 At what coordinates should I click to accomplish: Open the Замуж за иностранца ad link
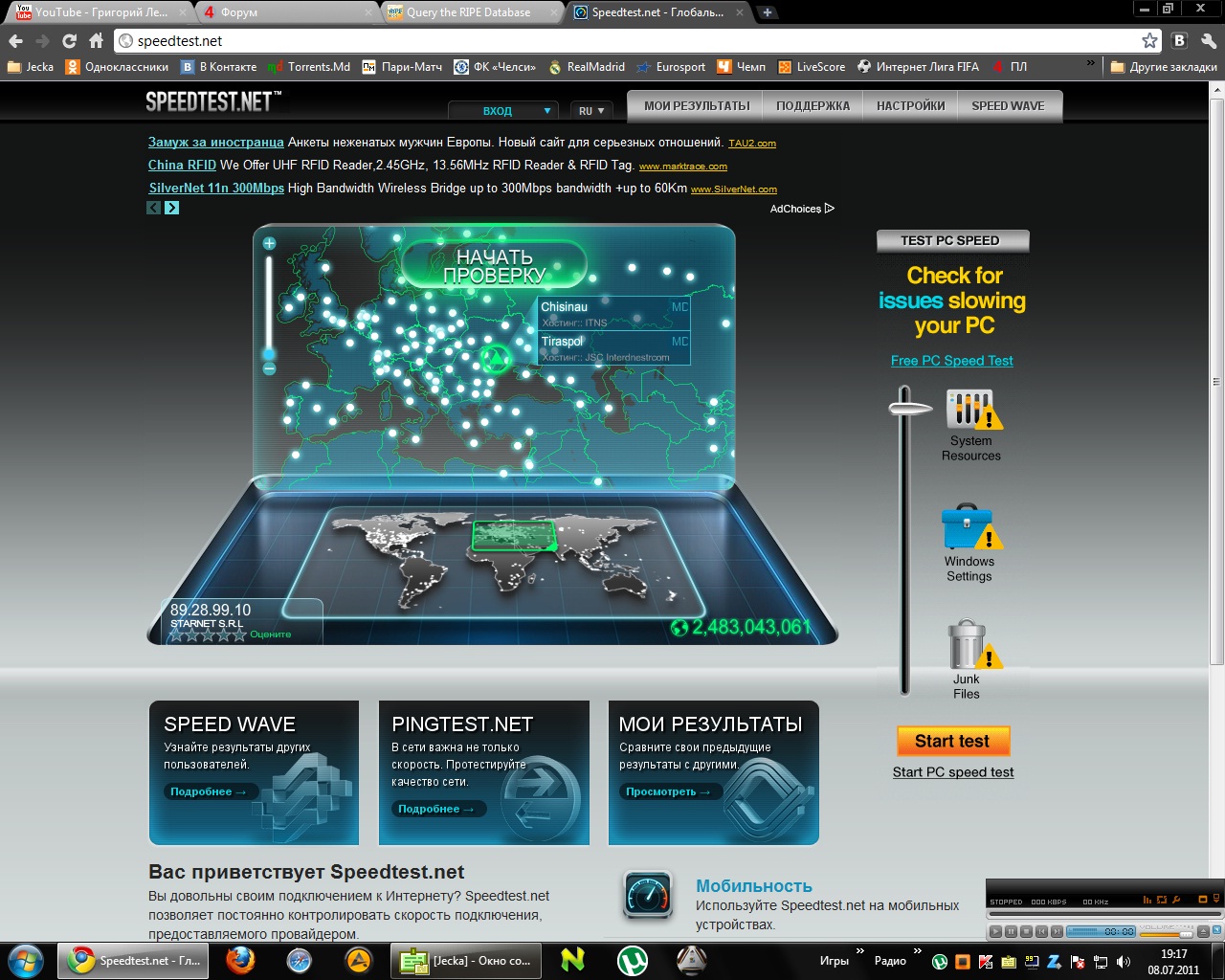click(216, 142)
